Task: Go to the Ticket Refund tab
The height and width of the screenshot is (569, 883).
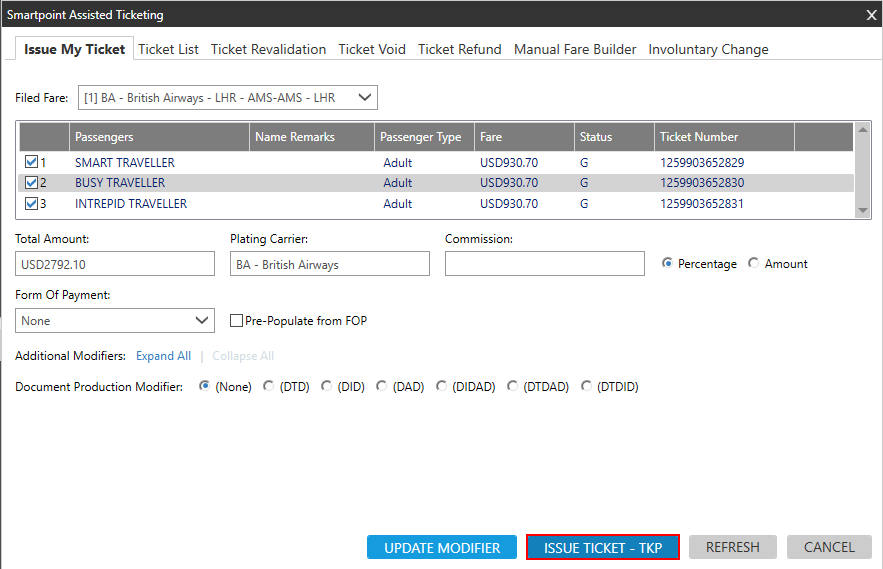Action: point(460,49)
